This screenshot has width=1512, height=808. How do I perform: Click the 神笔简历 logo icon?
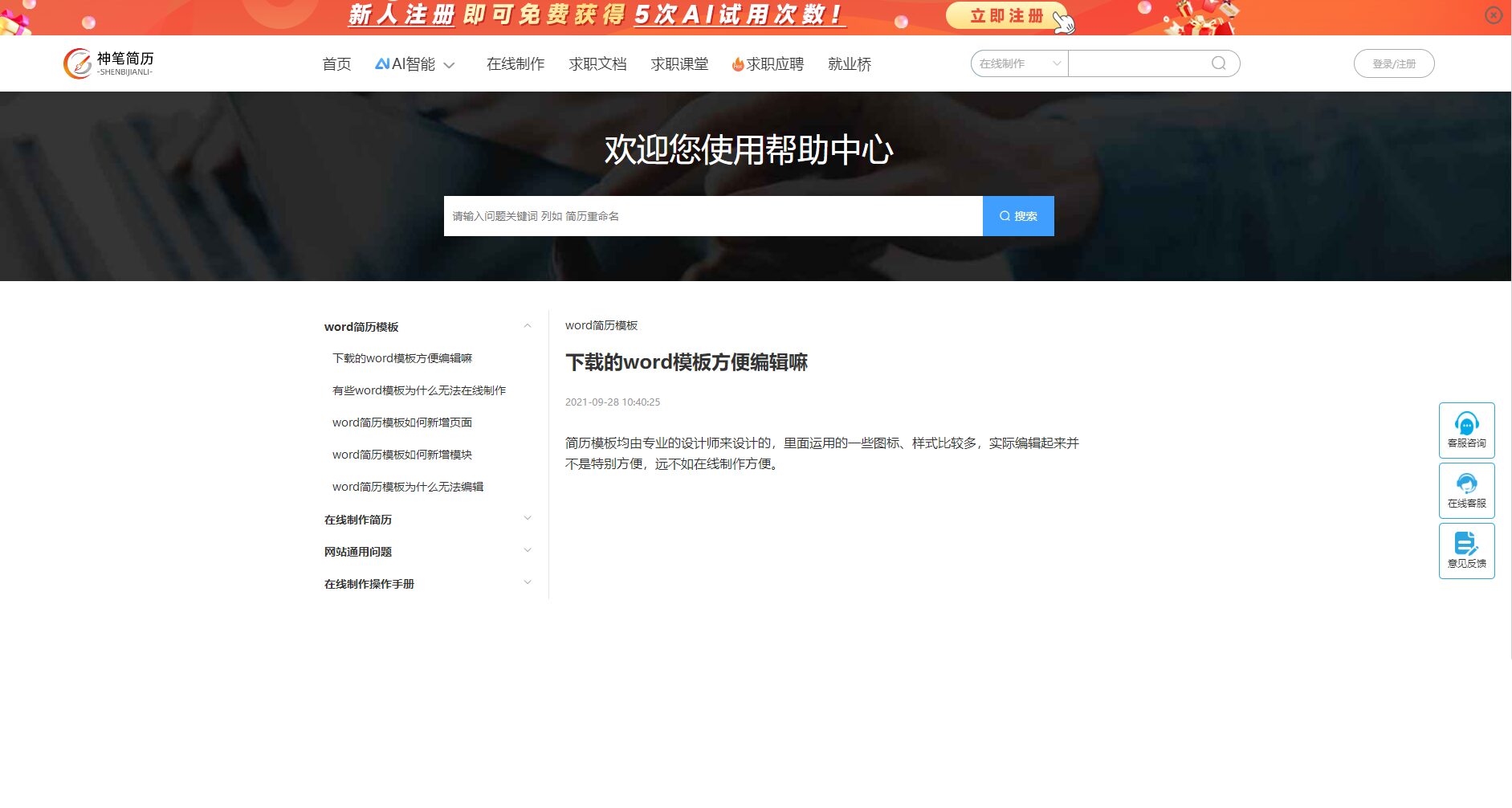pyautogui.click(x=78, y=63)
